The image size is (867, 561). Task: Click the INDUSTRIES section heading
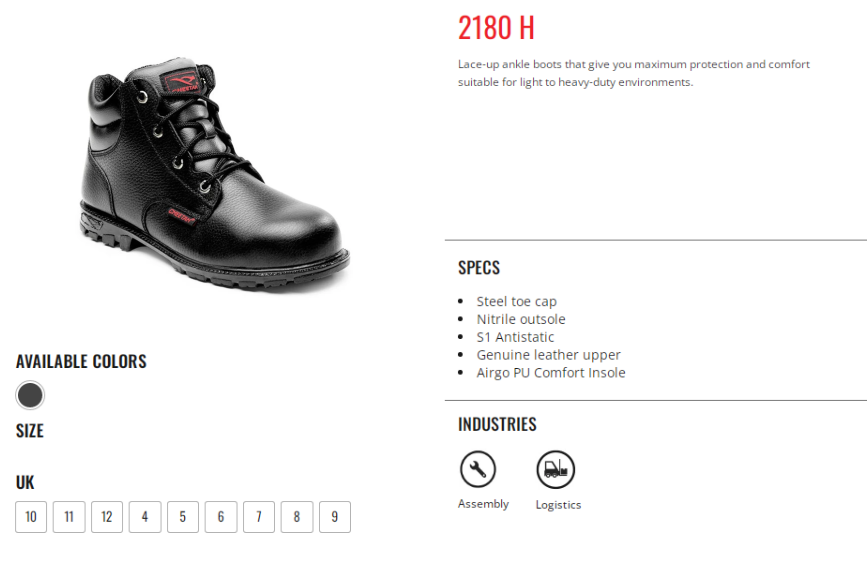pyautogui.click(x=497, y=424)
